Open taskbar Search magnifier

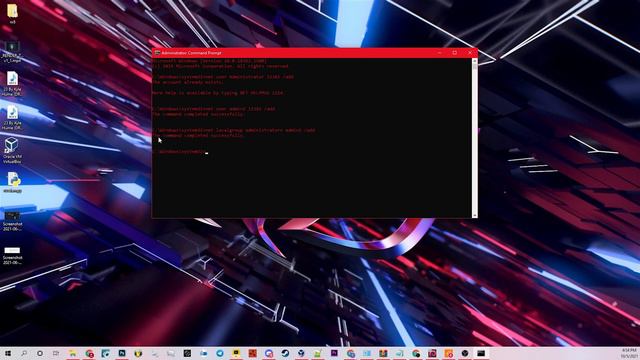24,353
